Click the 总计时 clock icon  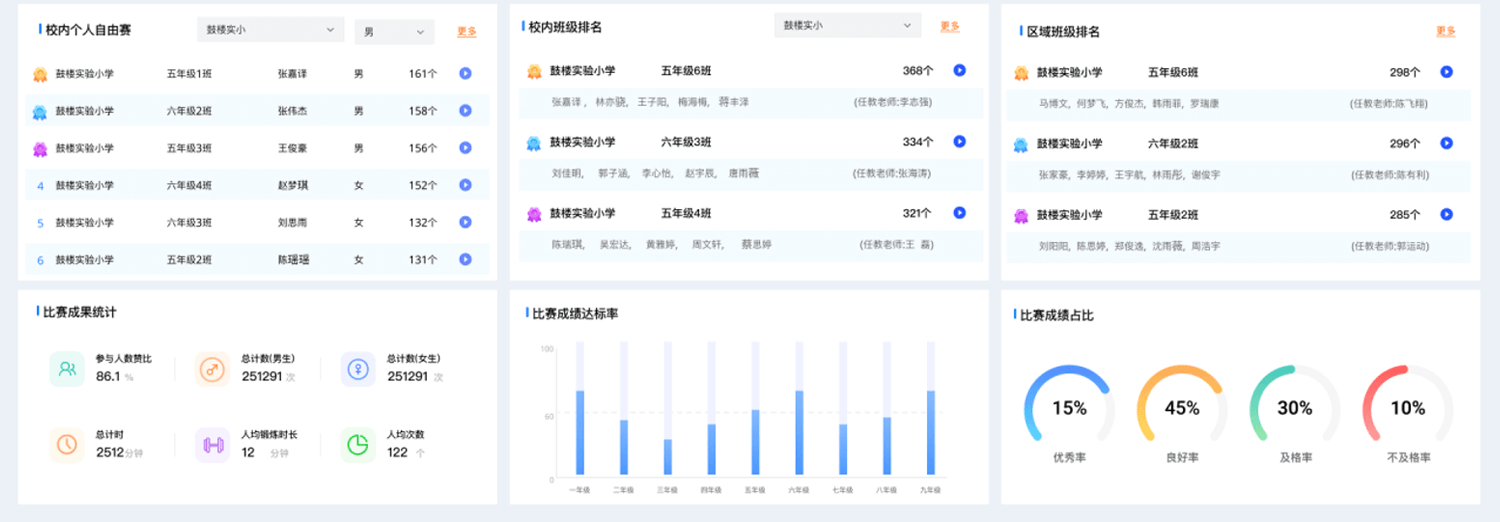[x=67, y=444]
